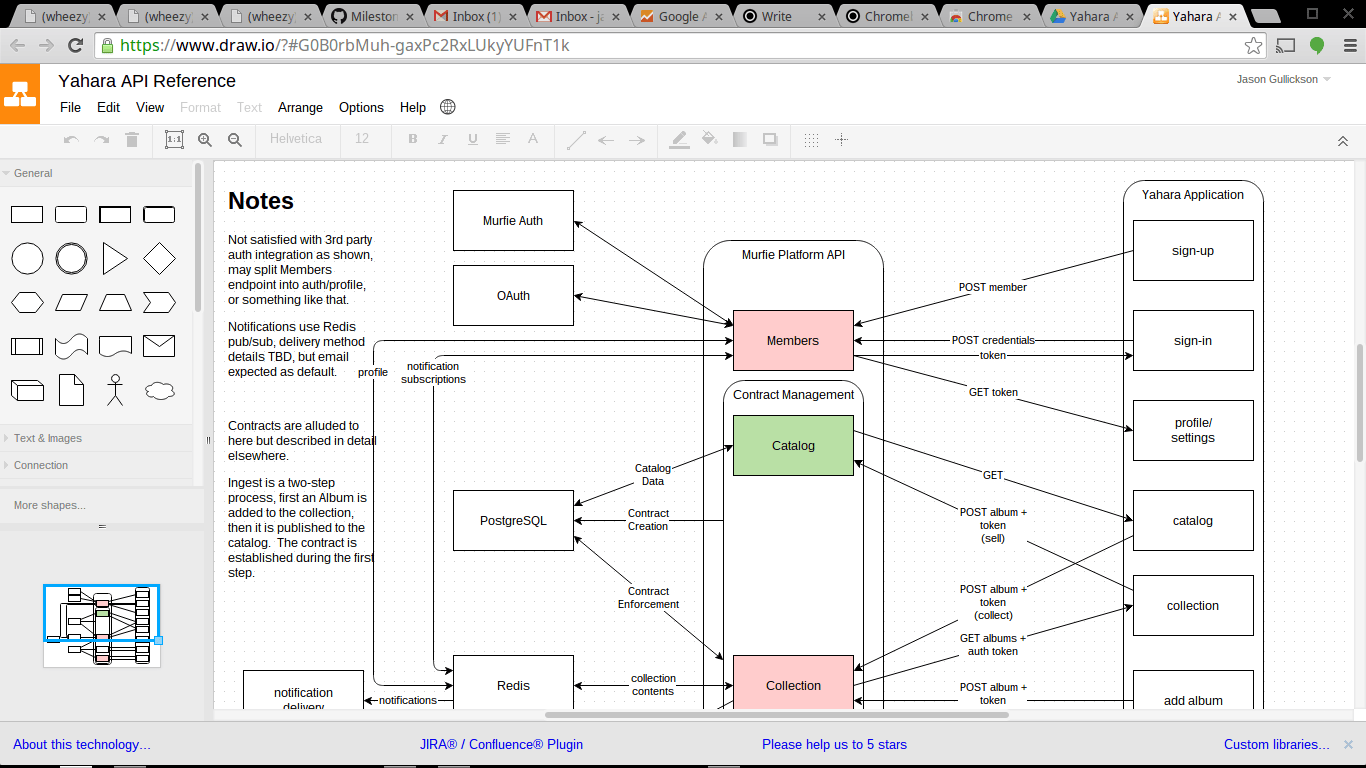Toggle the grid display icon
Viewport: 1366px width, 768px height.
812,140
